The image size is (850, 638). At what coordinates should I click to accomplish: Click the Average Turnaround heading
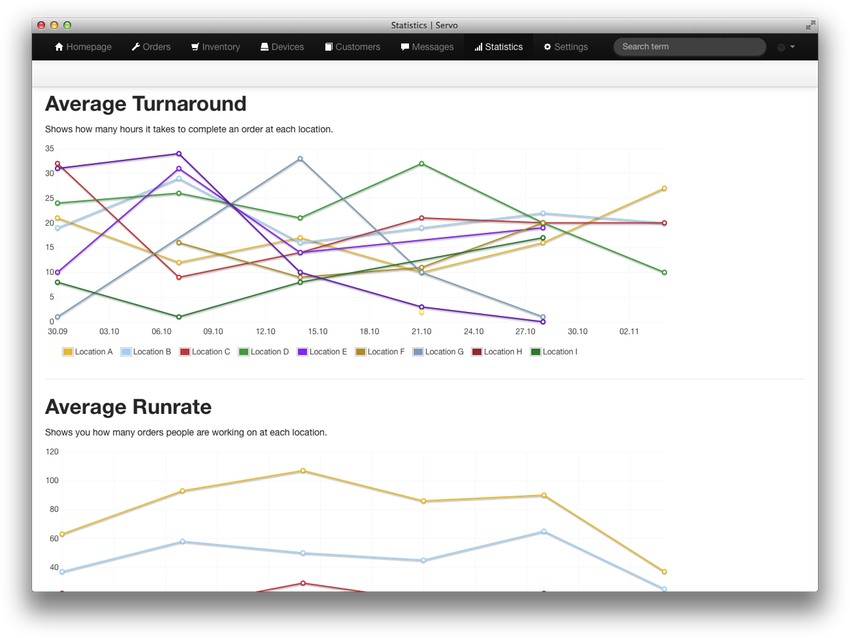pyautogui.click(x=145, y=104)
